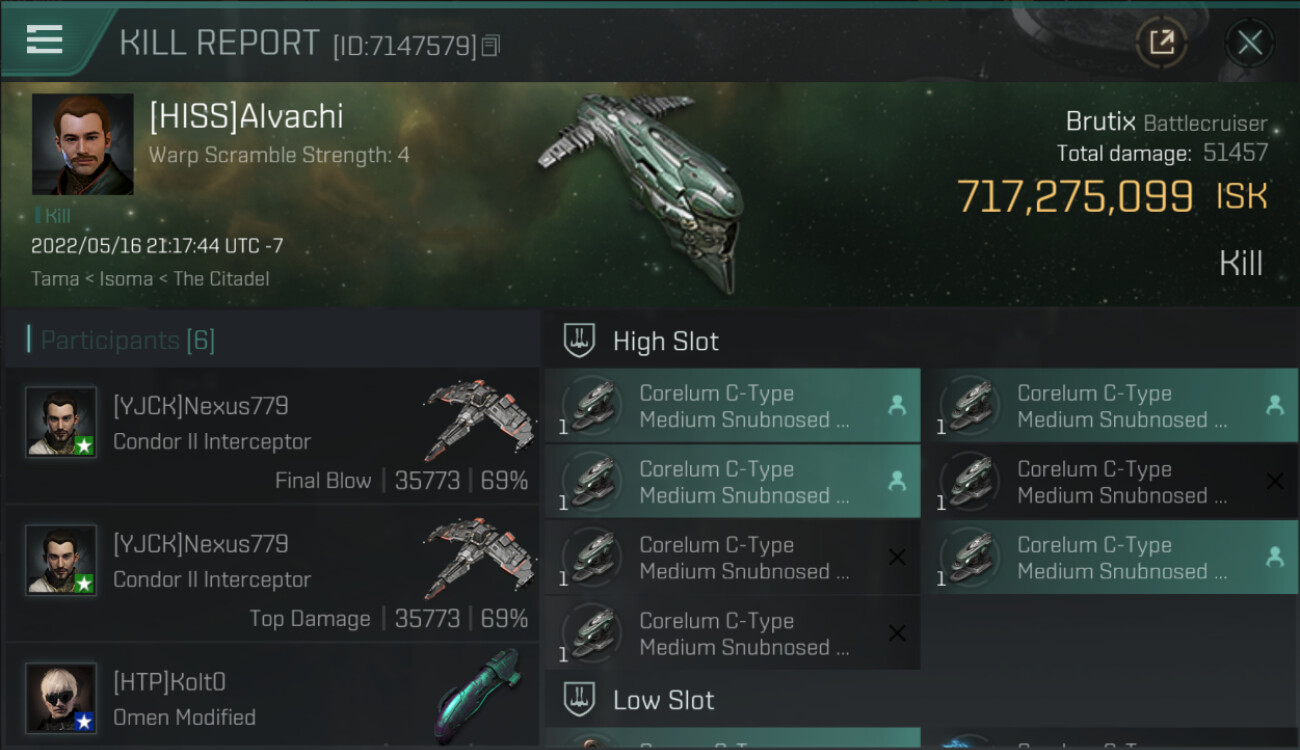Click the Low Slot shield icon
This screenshot has width=1300, height=750.
click(x=580, y=700)
